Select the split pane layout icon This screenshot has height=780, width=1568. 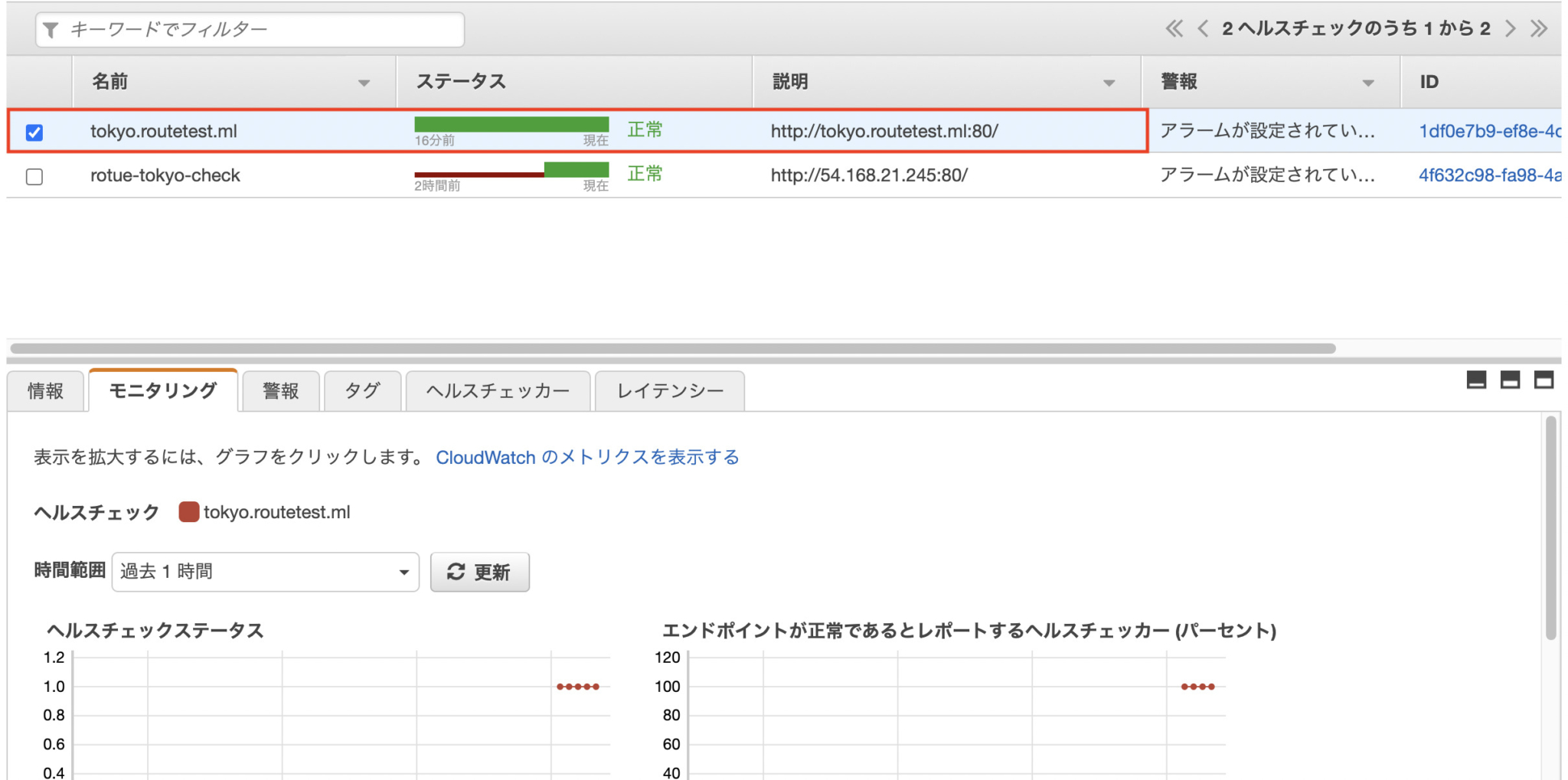click(x=1511, y=380)
